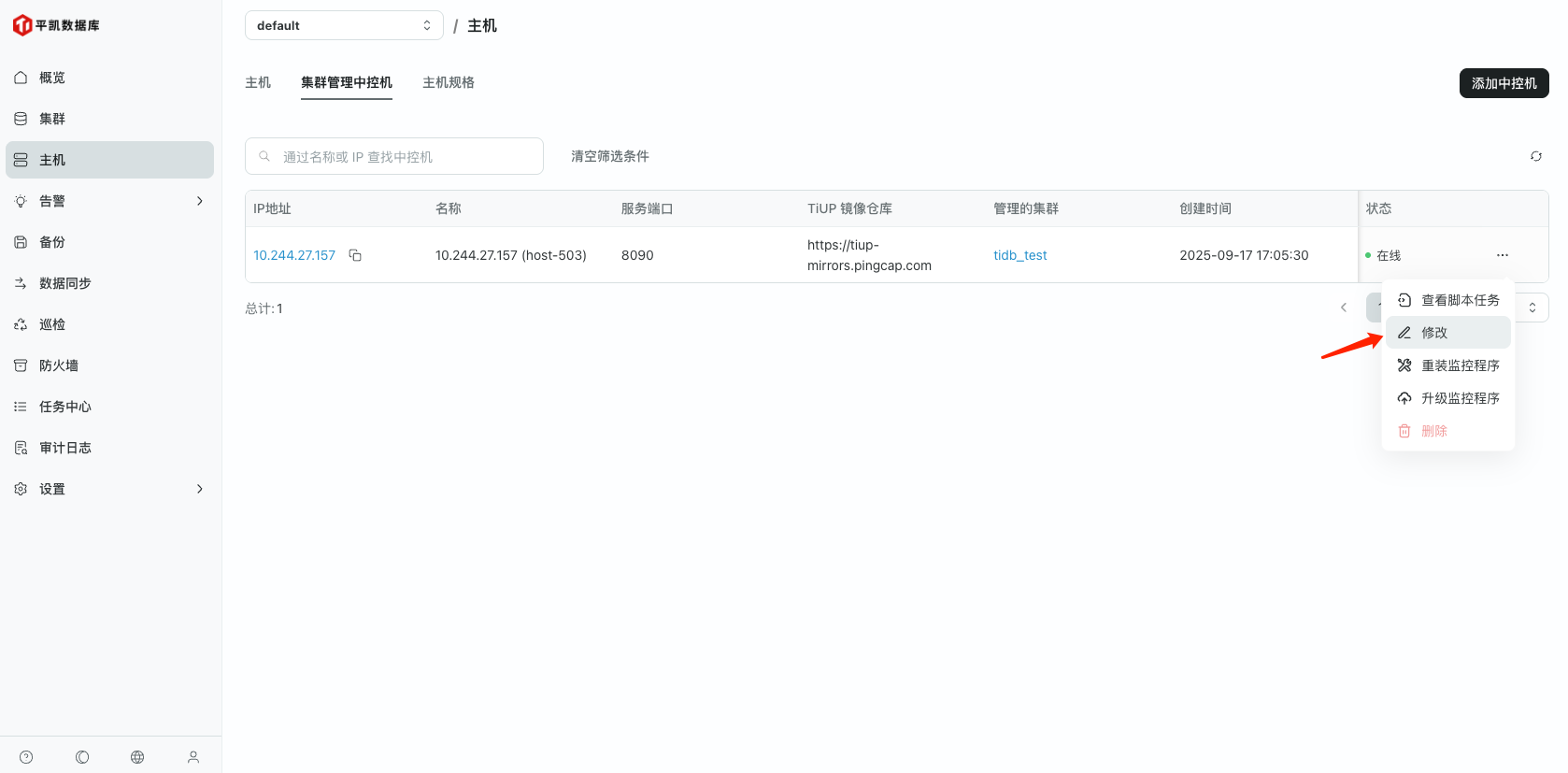Viewport: 1568px width, 773px height.
Task: Click the 清空筛选条件 button
Action: pos(609,156)
